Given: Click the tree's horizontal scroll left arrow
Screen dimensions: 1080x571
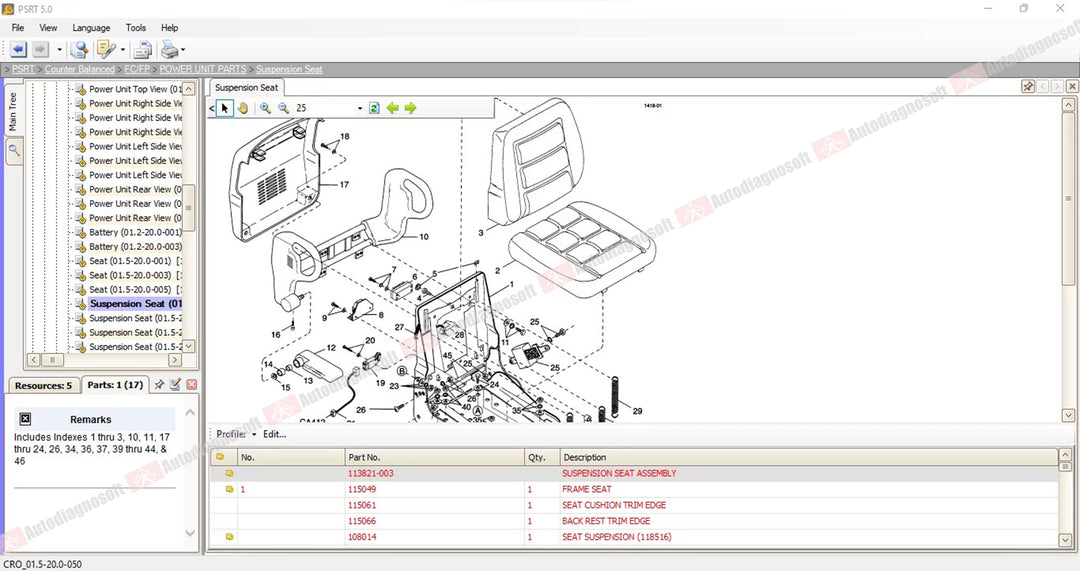Looking at the screenshot, I should (x=34, y=360).
